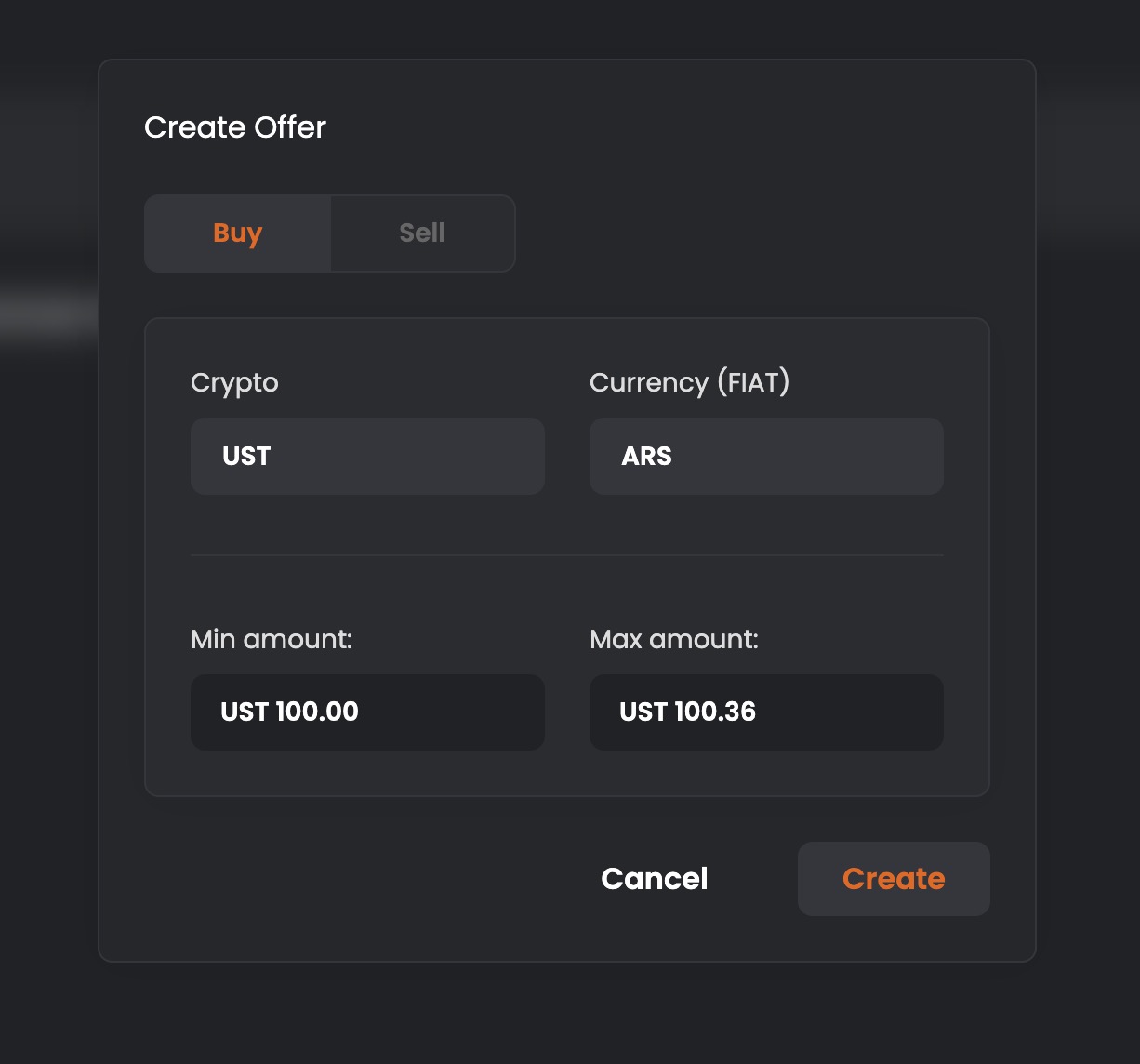Viewport: 1140px width, 1064px height.
Task: Dismiss the dialog with Cancel
Action: [x=655, y=879]
